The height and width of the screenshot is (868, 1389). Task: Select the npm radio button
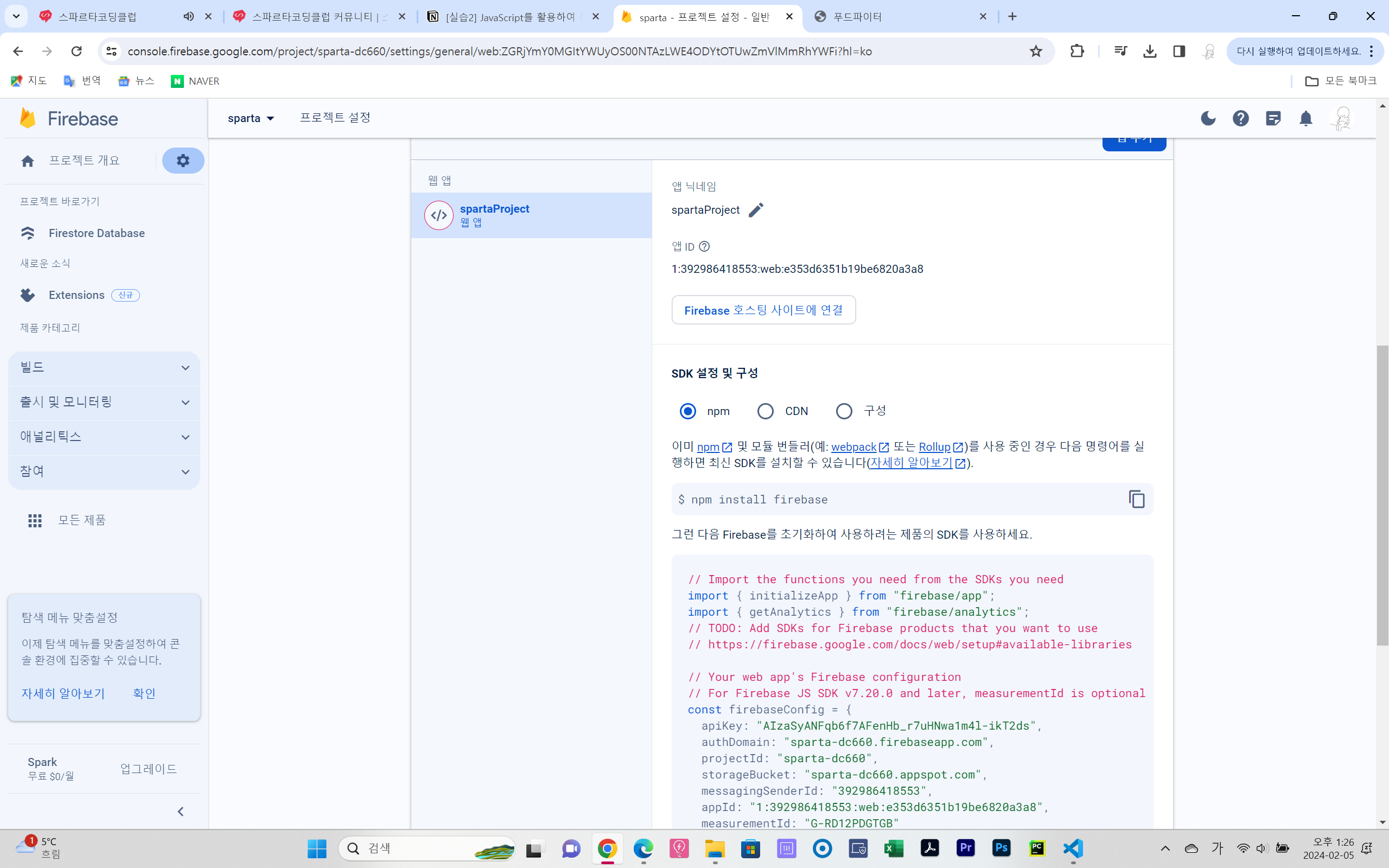687,411
